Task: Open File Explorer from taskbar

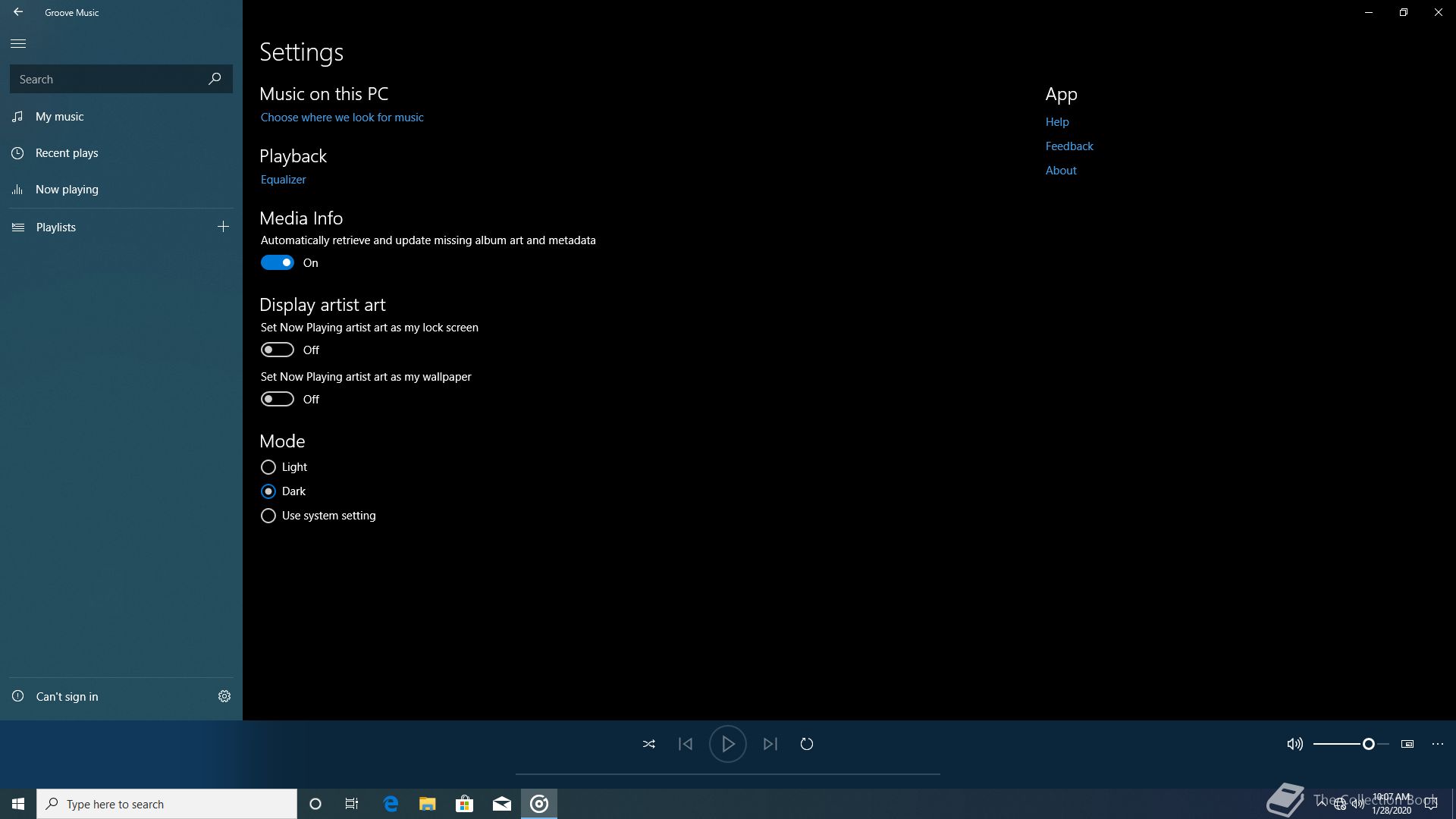Action: (x=428, y=804)
